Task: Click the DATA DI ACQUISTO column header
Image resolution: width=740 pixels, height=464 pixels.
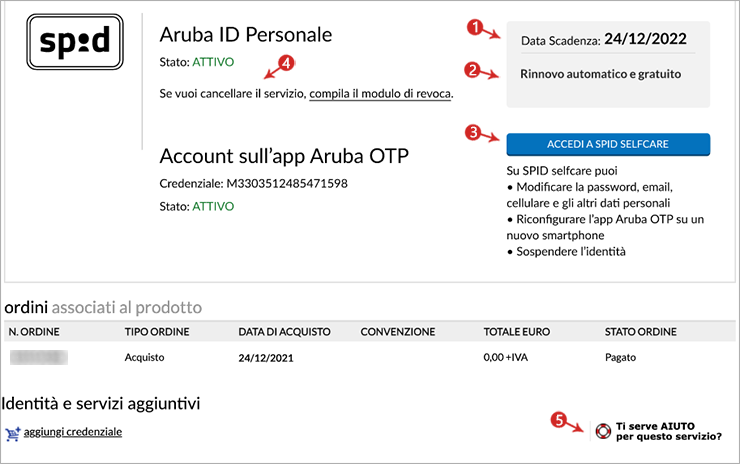Action: point(284,332)
